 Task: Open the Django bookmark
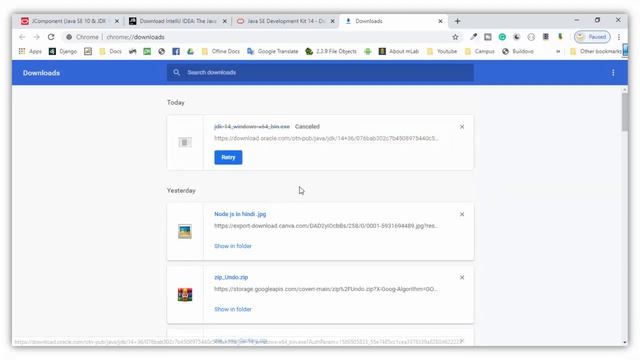pyautogui.click(x=63, y=51)
